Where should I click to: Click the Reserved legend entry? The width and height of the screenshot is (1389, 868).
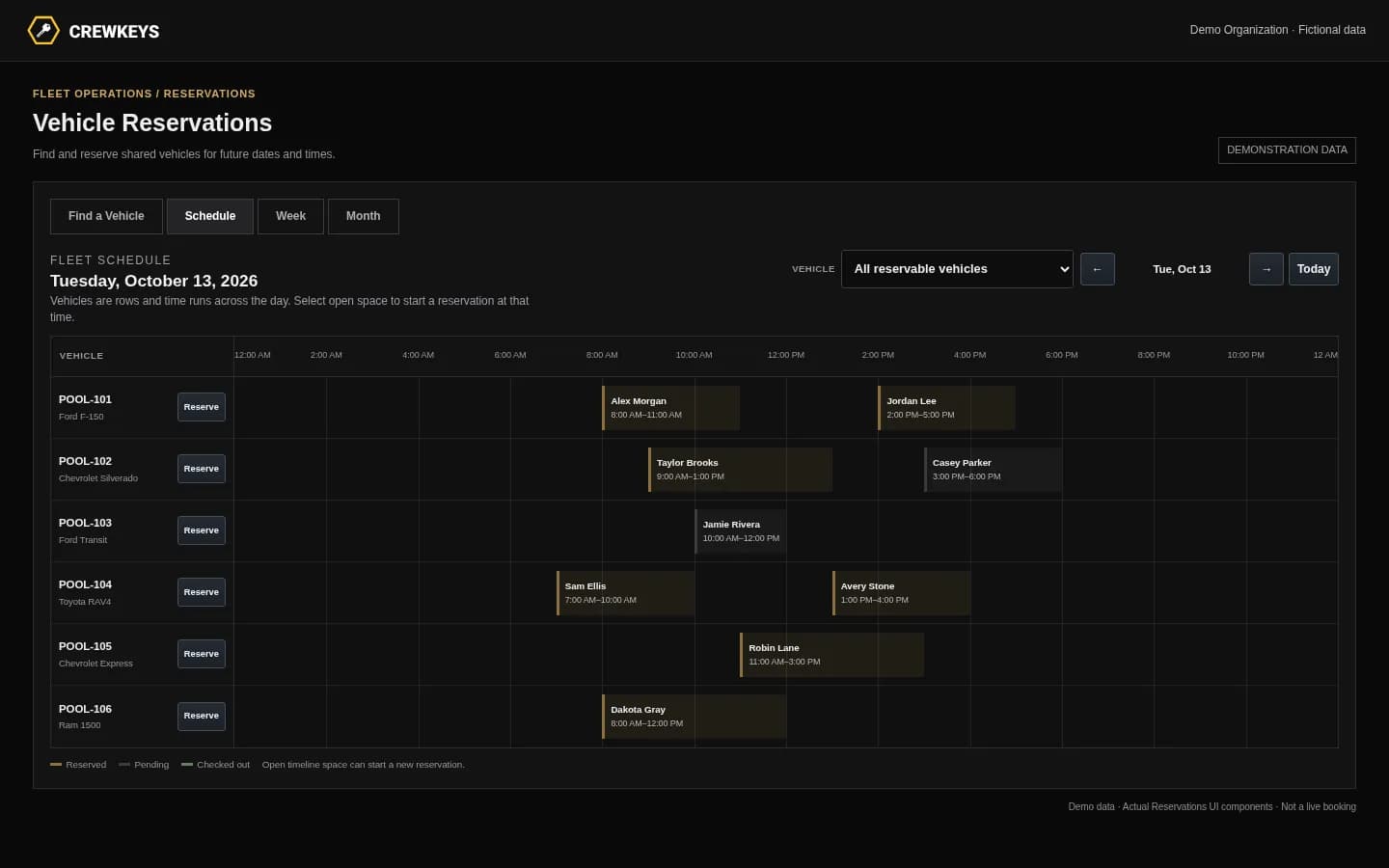click(x=78, y=765)
